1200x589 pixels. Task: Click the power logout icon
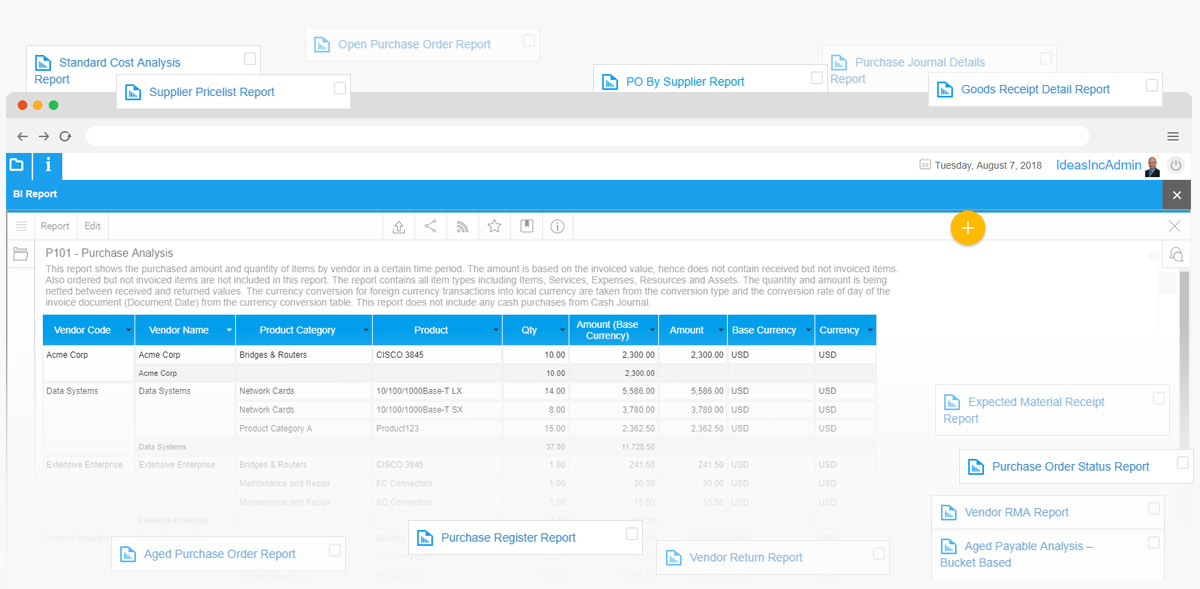1176,166
